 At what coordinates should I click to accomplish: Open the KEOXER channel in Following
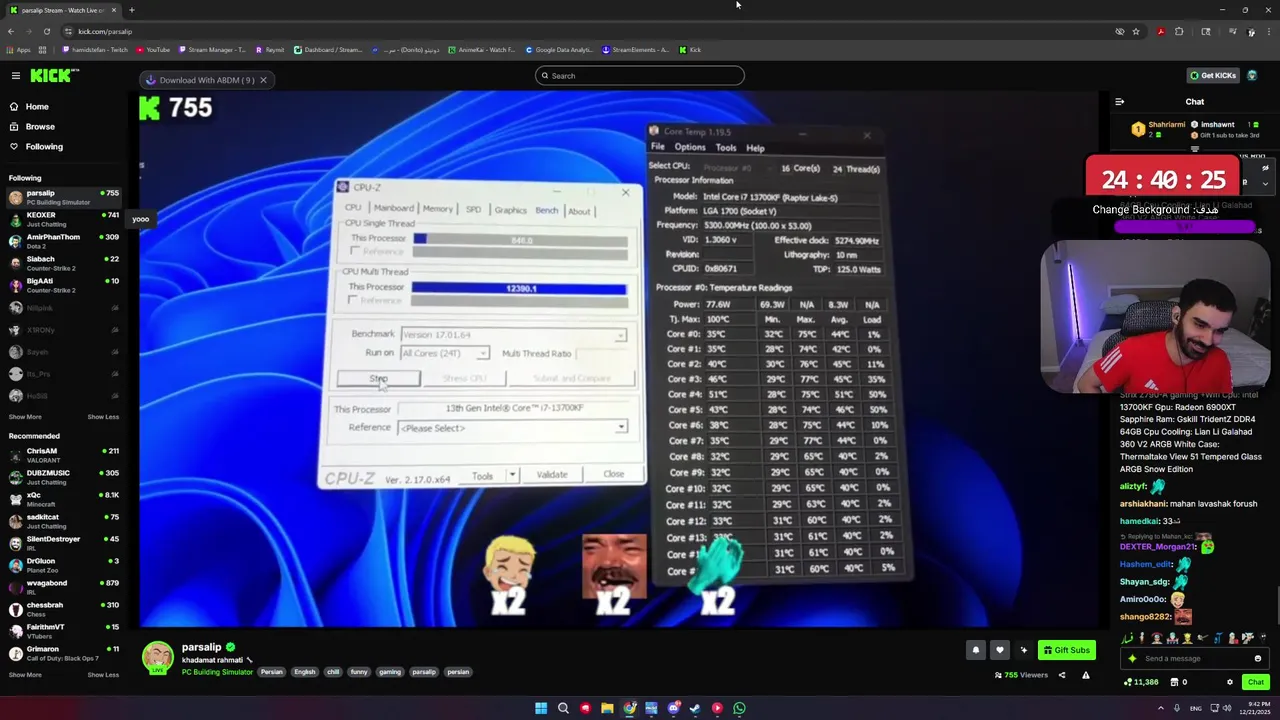tap(64, 219)
